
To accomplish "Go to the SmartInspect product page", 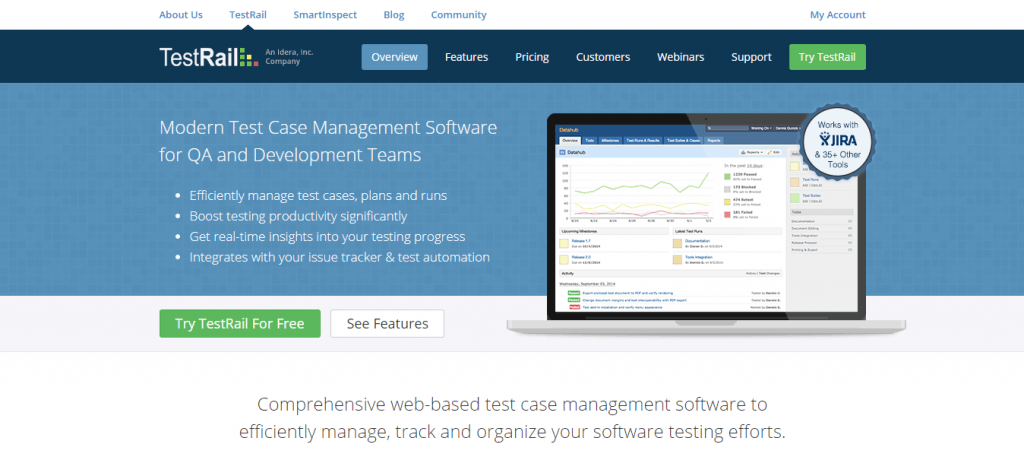I will coord(325,14).
